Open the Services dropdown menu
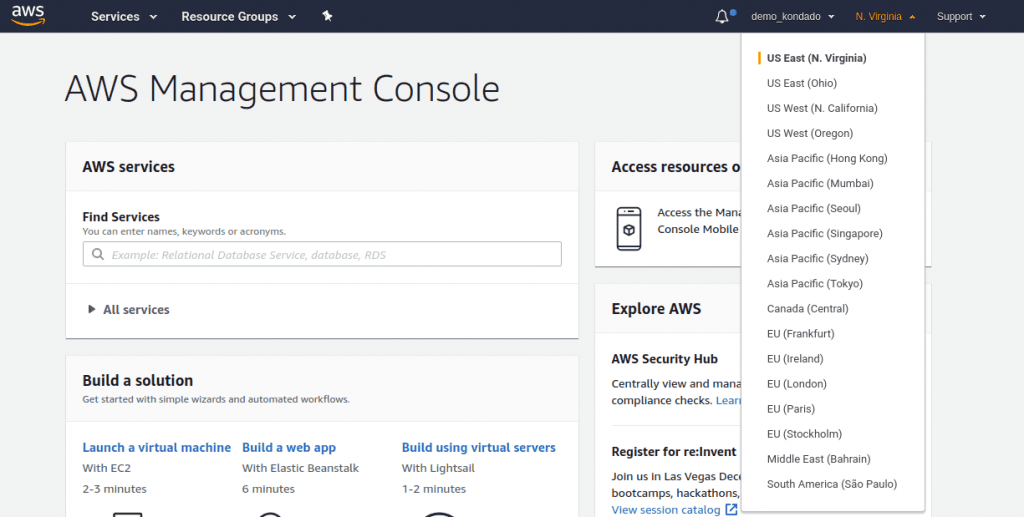 124,16
